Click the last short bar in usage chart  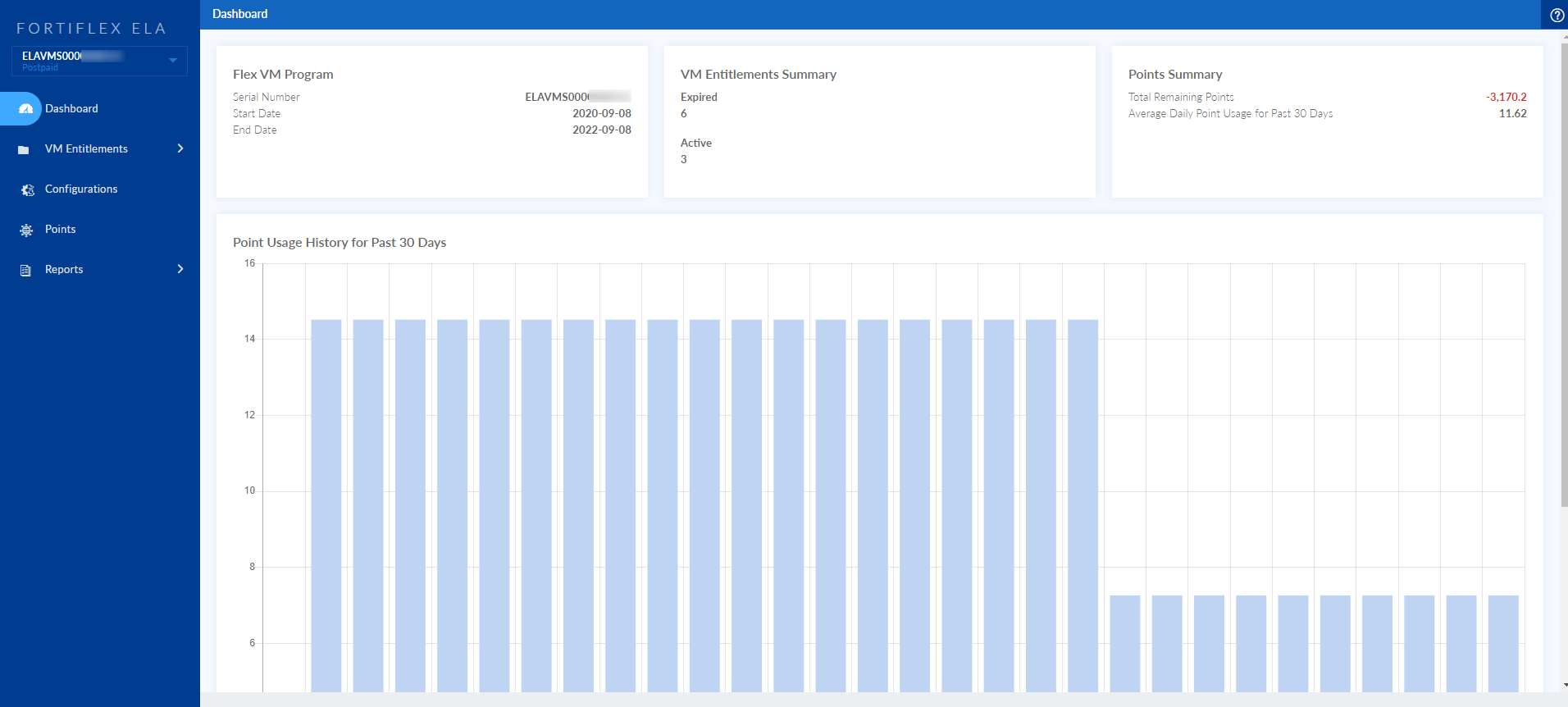coord(1503,643)
